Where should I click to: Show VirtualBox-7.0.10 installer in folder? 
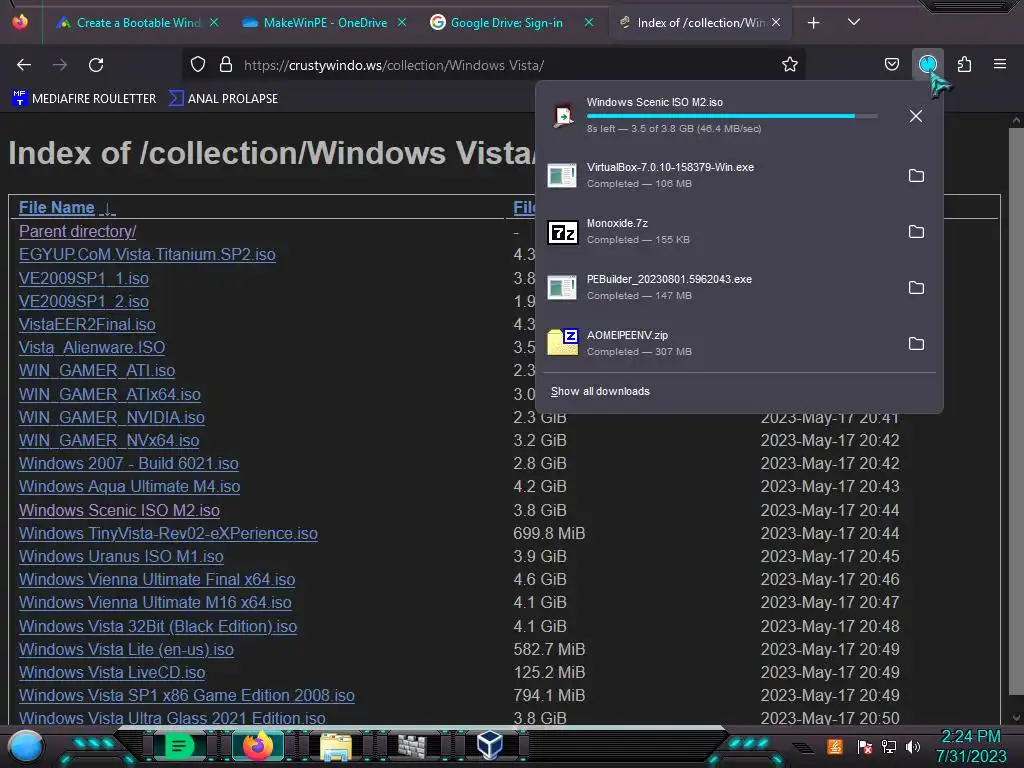point(916,176)
